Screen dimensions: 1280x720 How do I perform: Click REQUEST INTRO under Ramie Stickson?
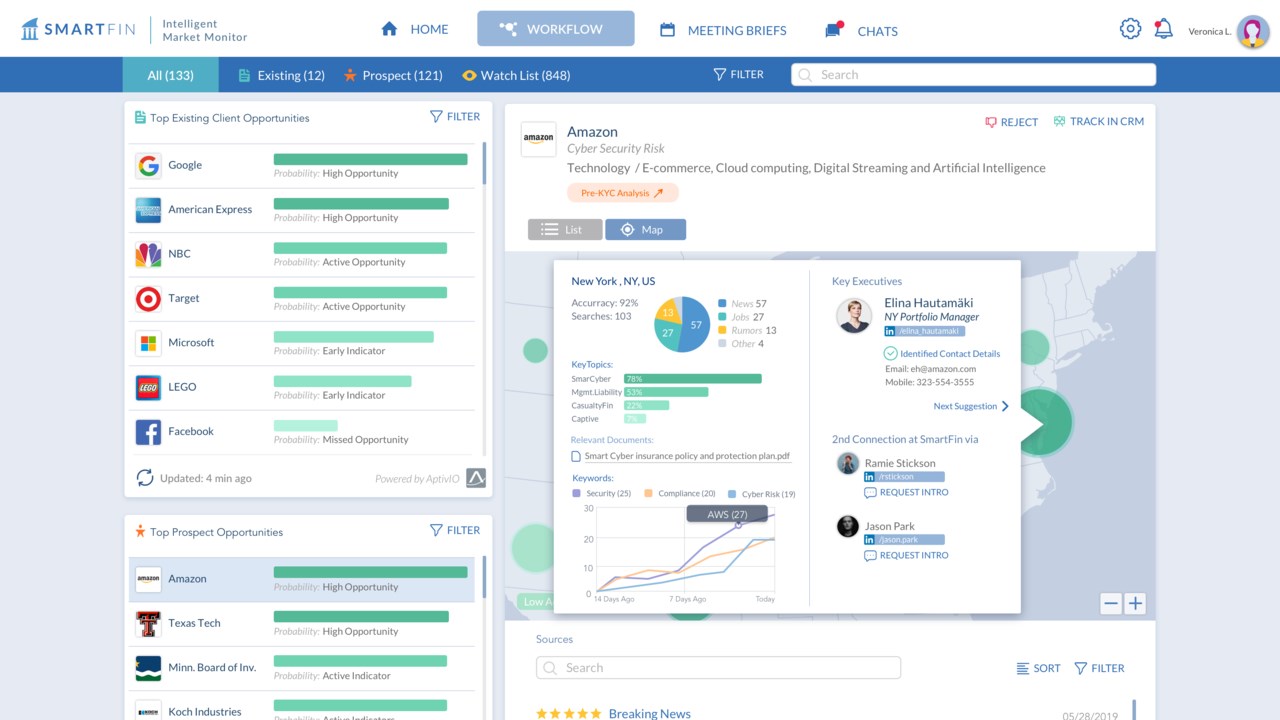click(906, 492)
